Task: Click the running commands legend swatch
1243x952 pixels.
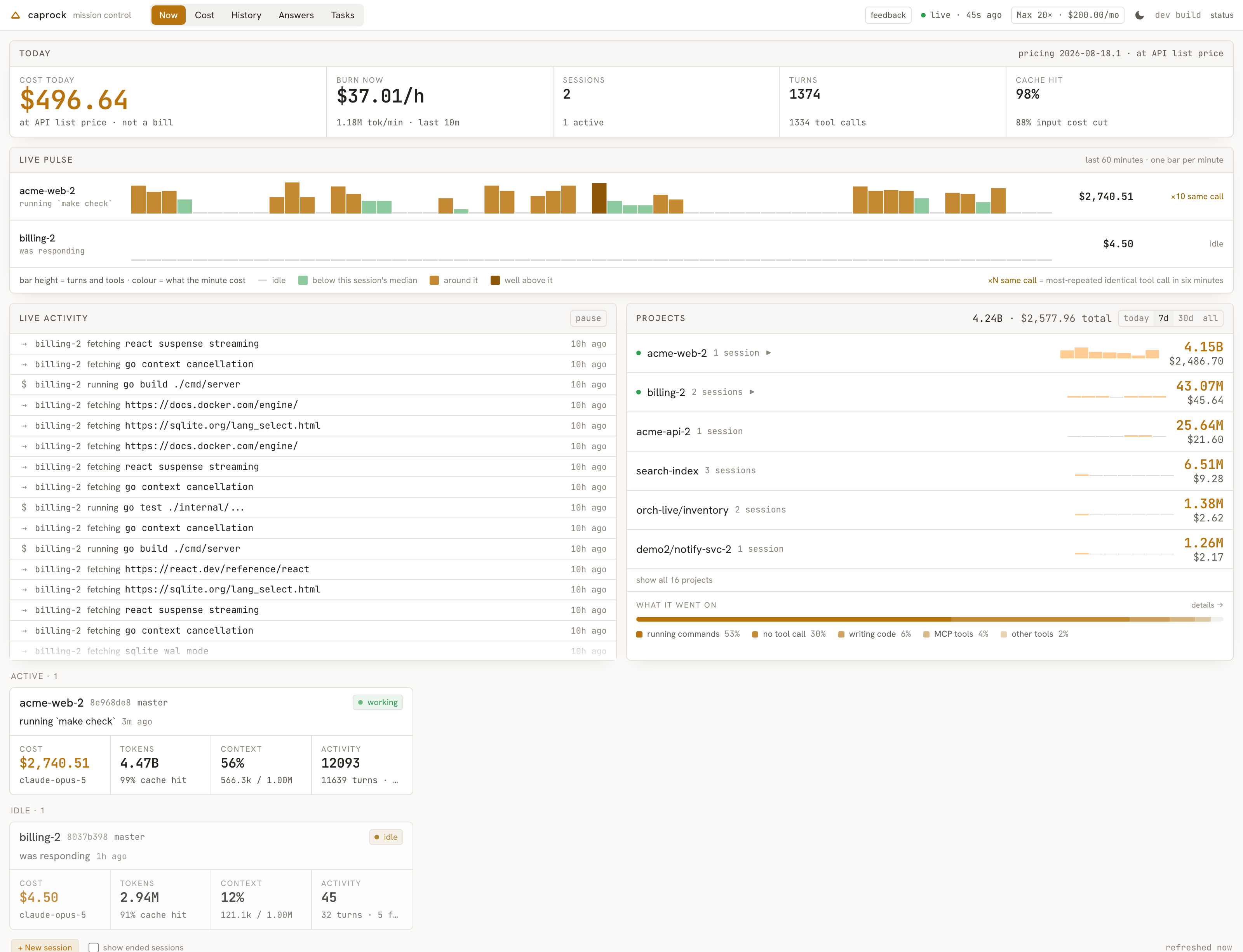Action: [x=639, y=635]
